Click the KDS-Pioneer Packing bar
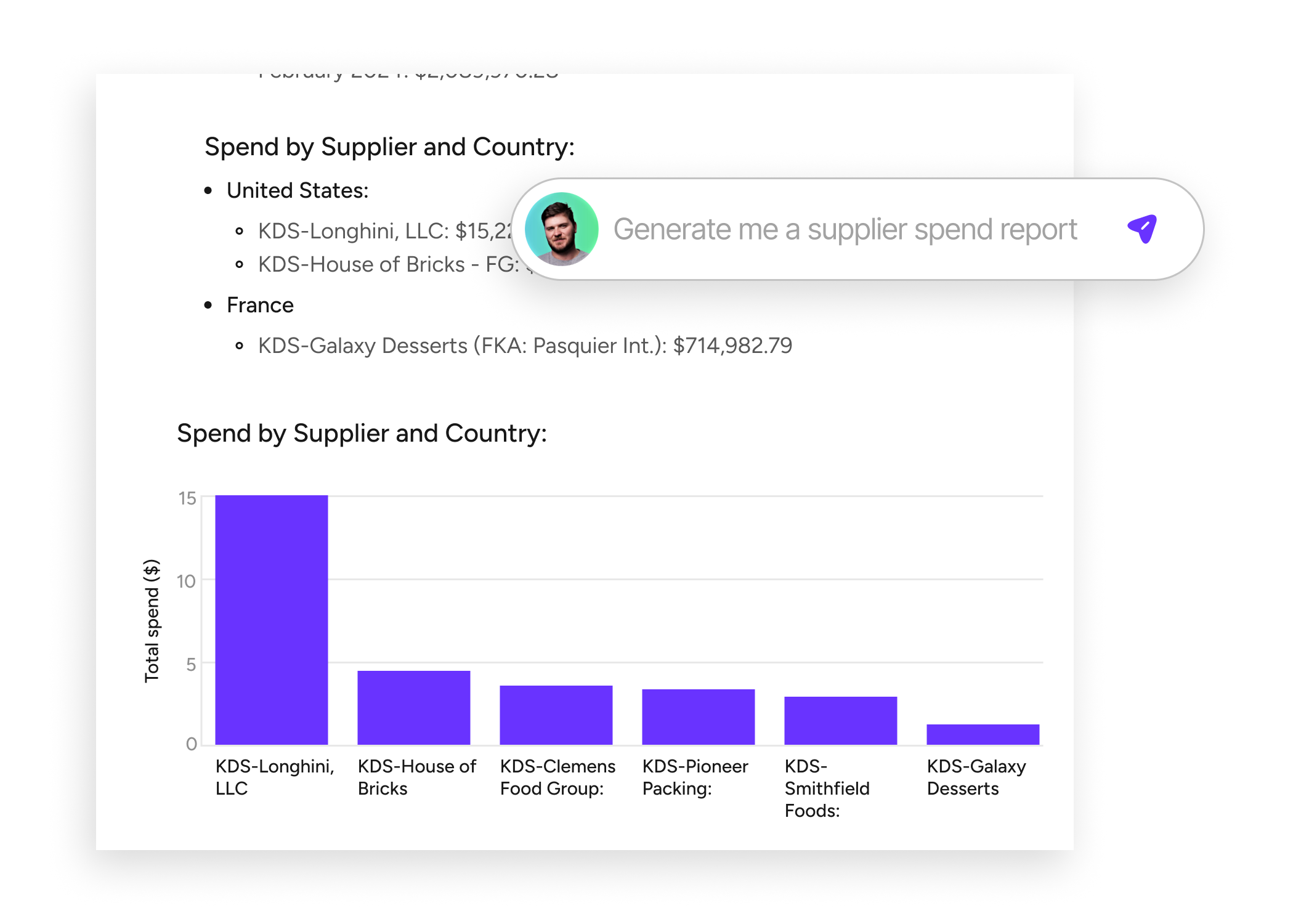The height and width of the screenshot is (924, 1301). (699, 717)
